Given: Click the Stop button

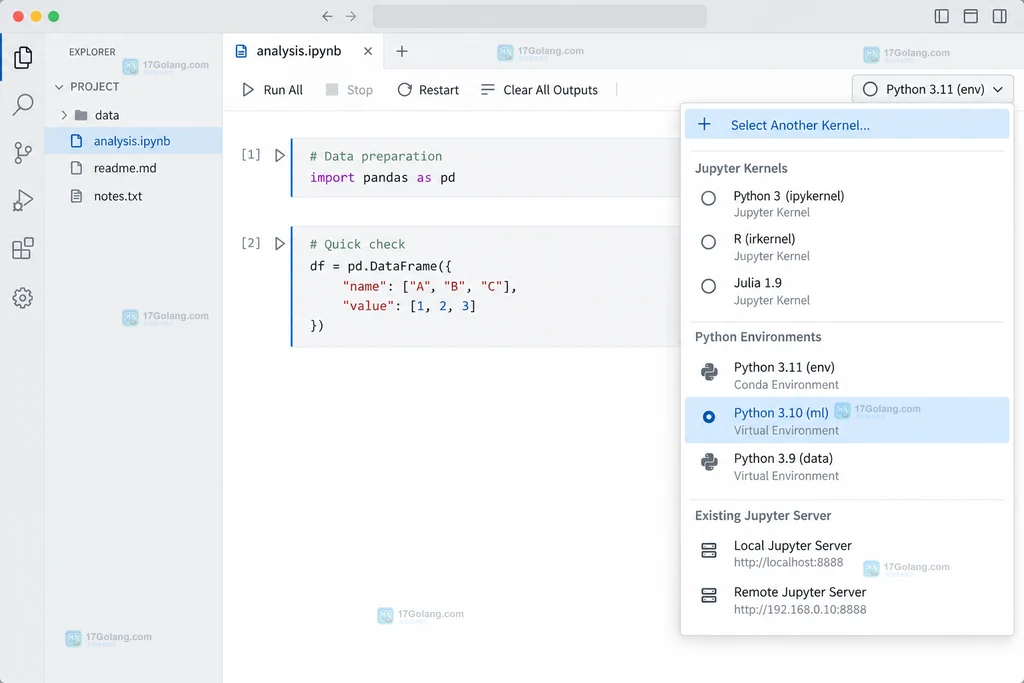Looking at the screenshot, I should [x=349, y=89].
